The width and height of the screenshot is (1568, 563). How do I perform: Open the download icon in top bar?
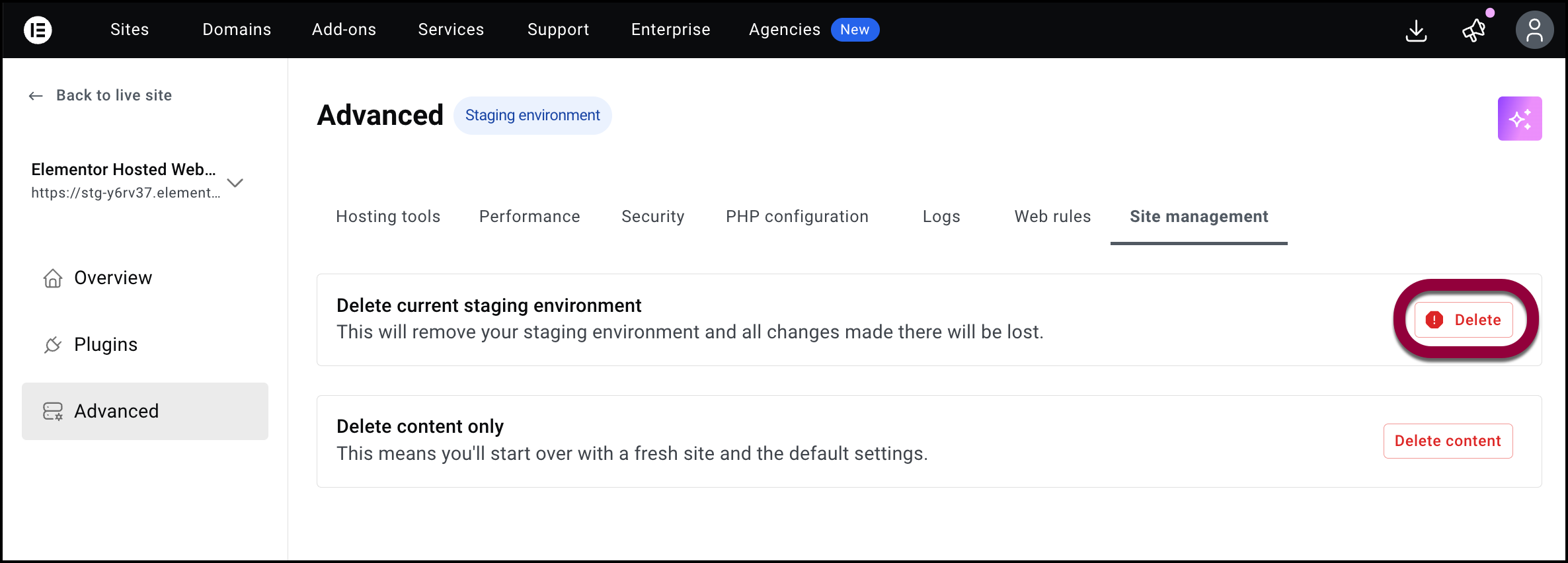(x=1415, y=30)
